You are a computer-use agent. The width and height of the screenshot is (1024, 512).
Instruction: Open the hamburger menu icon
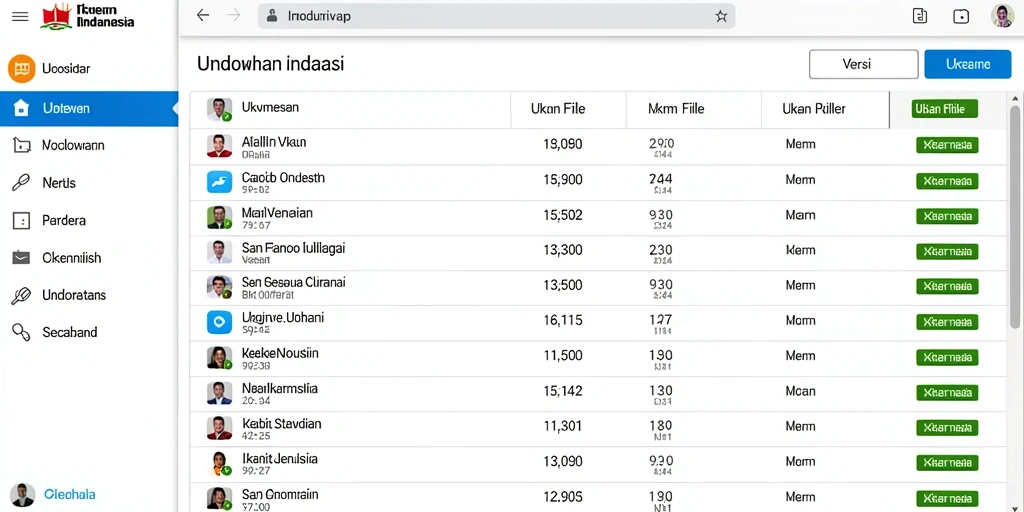20,16
